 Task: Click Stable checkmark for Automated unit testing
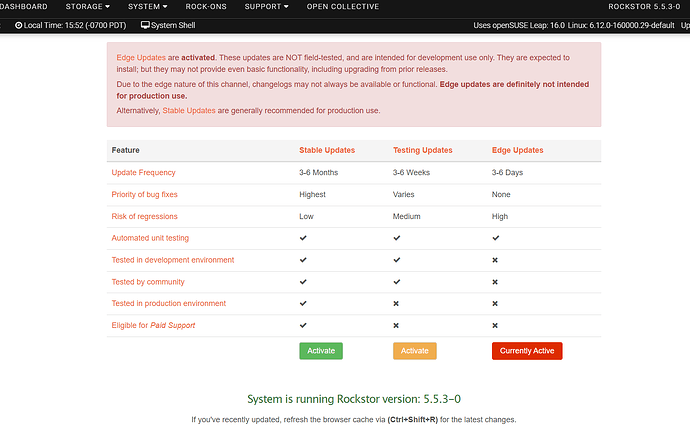(x=303, y=238)
